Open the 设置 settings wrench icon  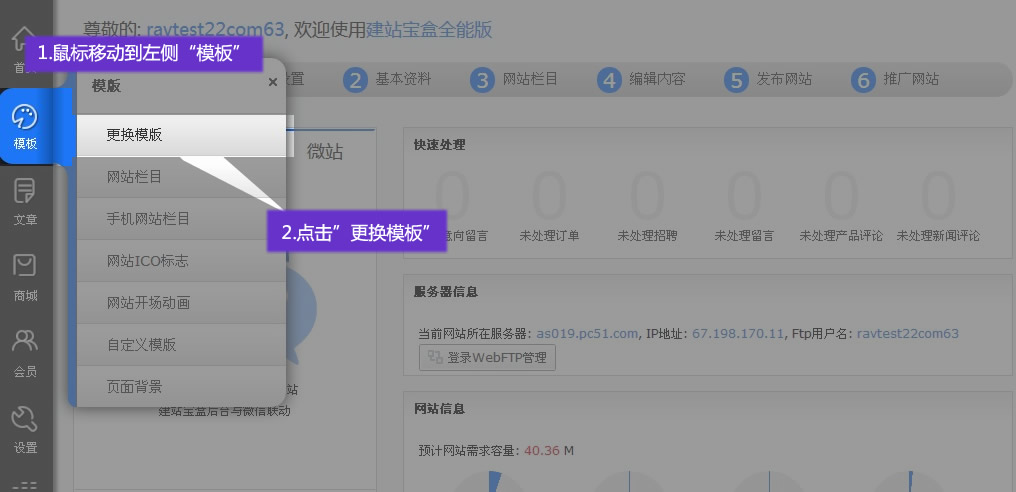pyautogui.click(x=25, y=429)
